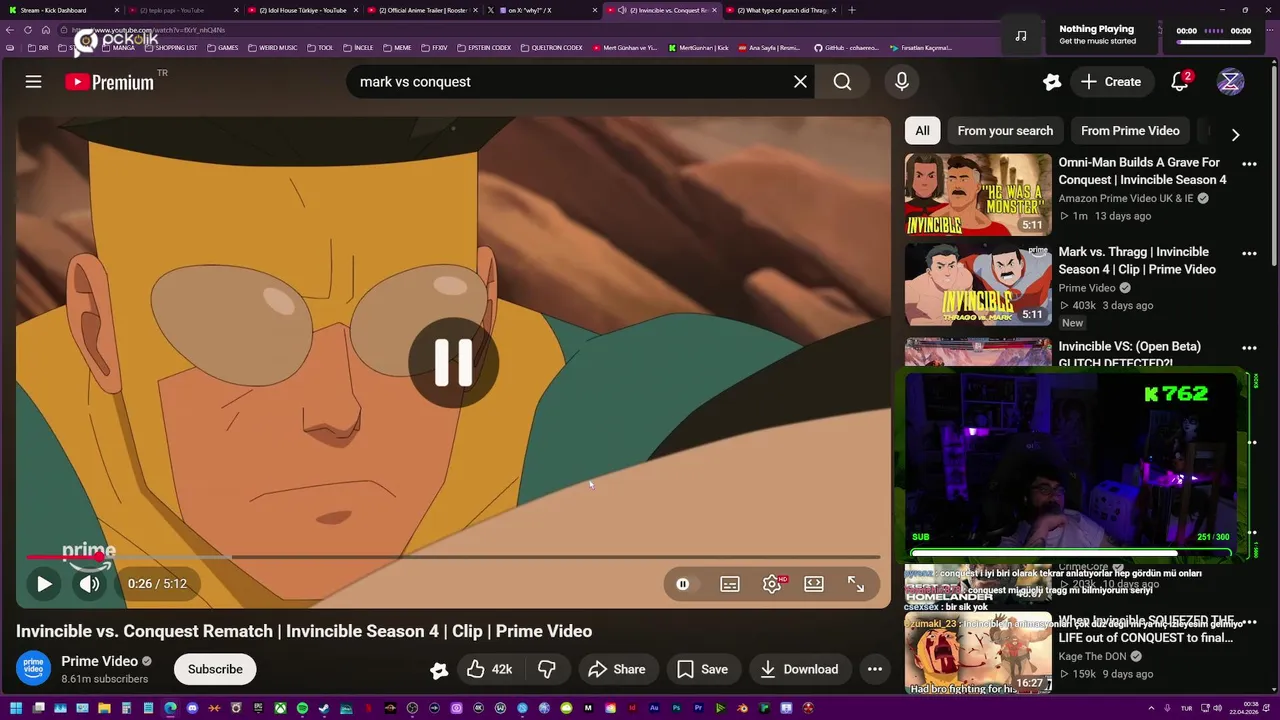Subscribe to the Prime Video channel
The height and width of the screenshot is (720, 1280).
point(215,669)
